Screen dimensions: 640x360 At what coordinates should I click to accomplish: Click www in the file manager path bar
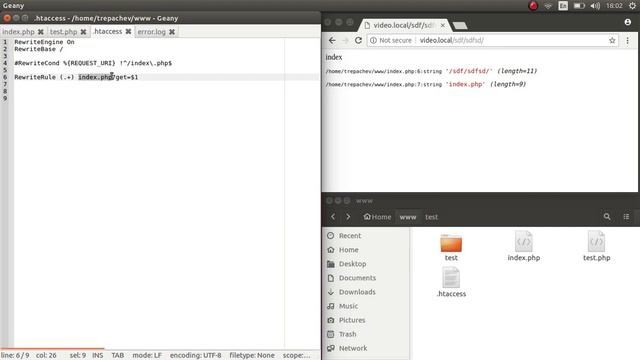coord(408,217)
